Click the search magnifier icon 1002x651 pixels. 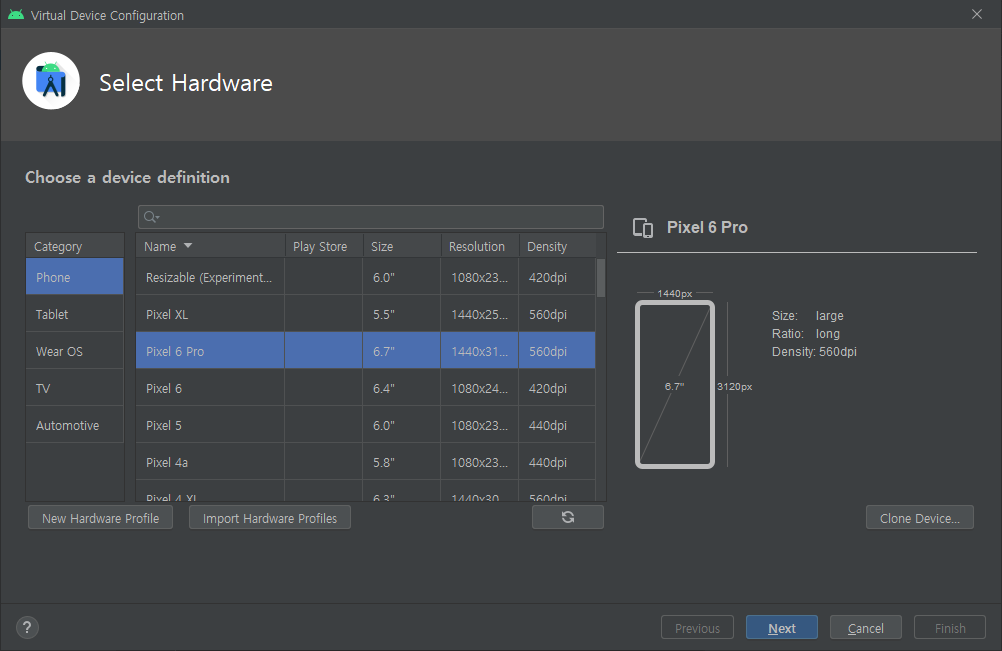click(x=151, y=217)
